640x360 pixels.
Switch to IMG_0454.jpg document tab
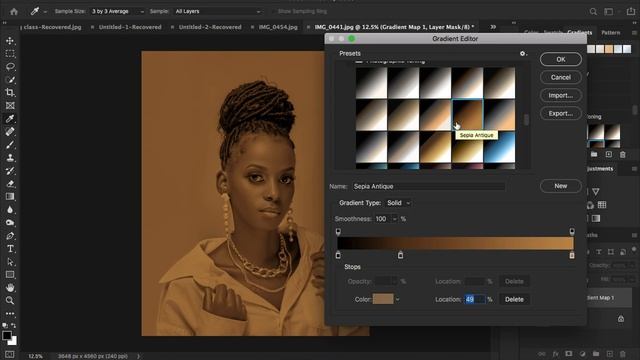click(278, 27)
